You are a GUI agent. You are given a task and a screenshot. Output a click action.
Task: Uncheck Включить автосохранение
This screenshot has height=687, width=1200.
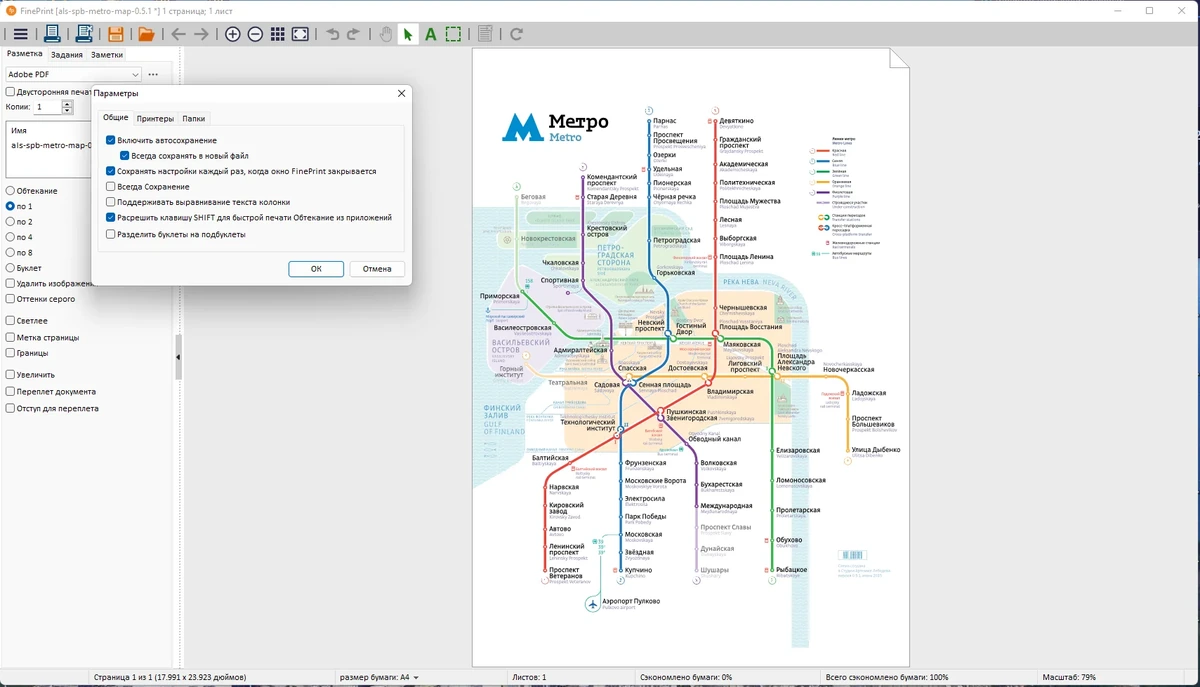111,141
